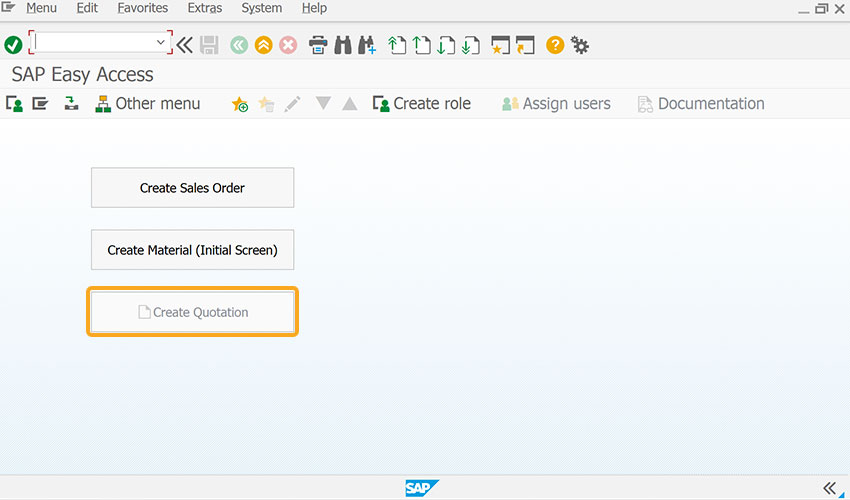
Task: Open the System menu
Action: (x=261, y=8)
